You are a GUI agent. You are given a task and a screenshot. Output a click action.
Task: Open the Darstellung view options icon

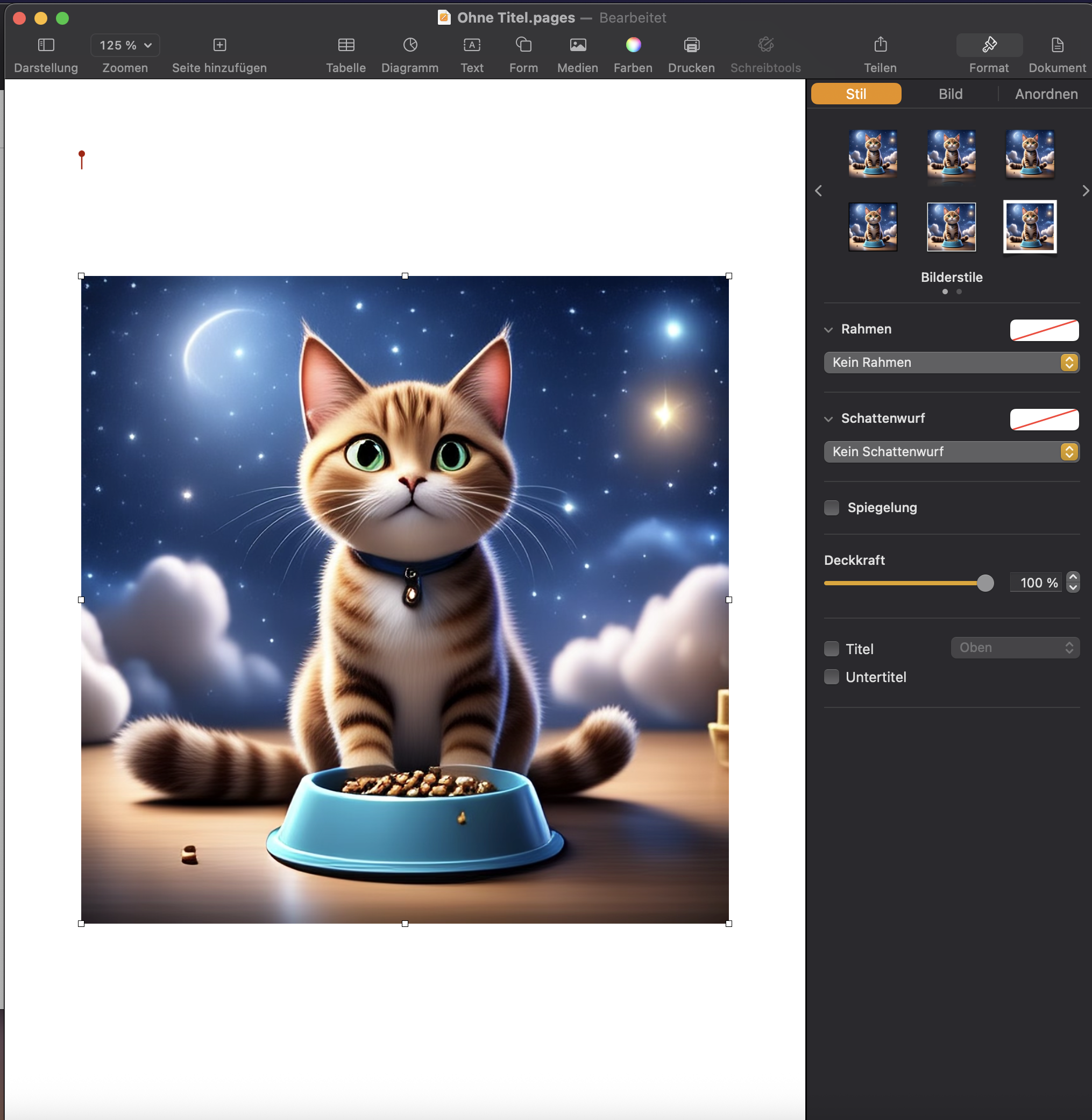46,45
